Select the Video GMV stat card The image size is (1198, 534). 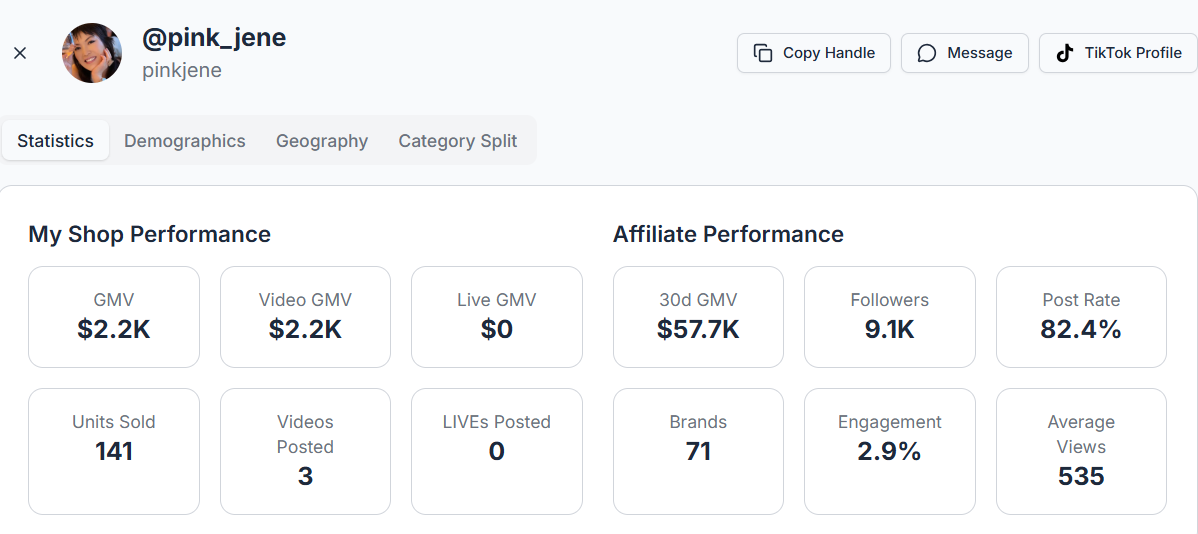[x=306, y=316]
